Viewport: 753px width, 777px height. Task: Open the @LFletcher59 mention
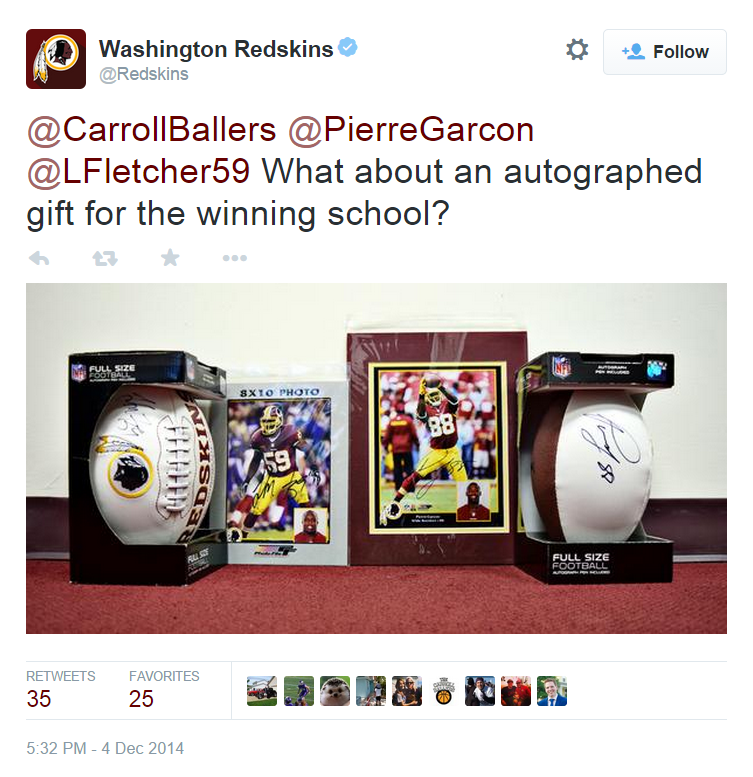click(138, 172)
